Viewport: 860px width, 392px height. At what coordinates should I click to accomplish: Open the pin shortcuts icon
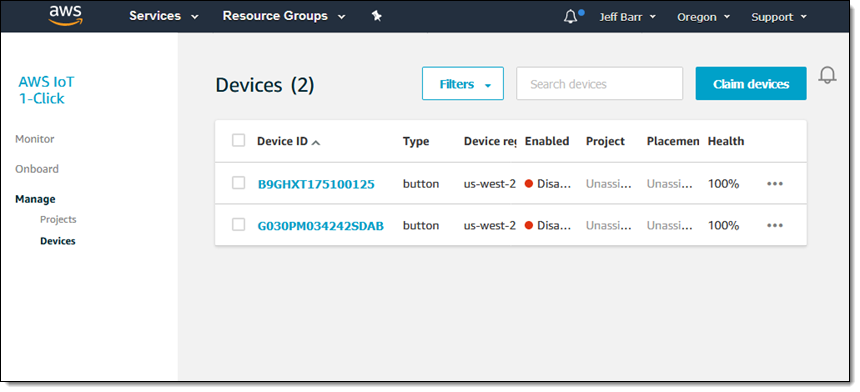tap(376, 16)
